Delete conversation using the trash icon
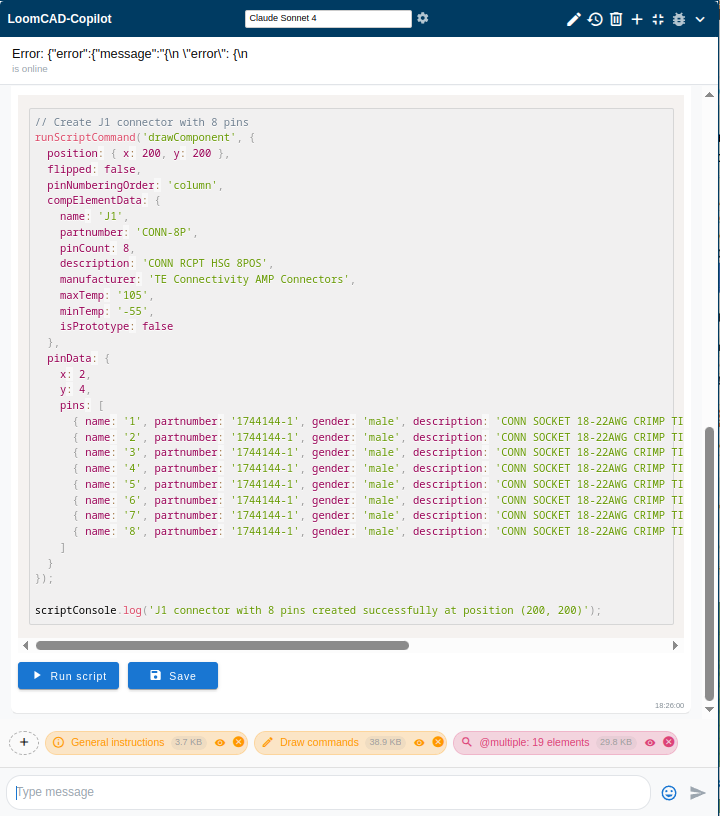The width and height of the screenshot is (720, 816). click(616, 19)
